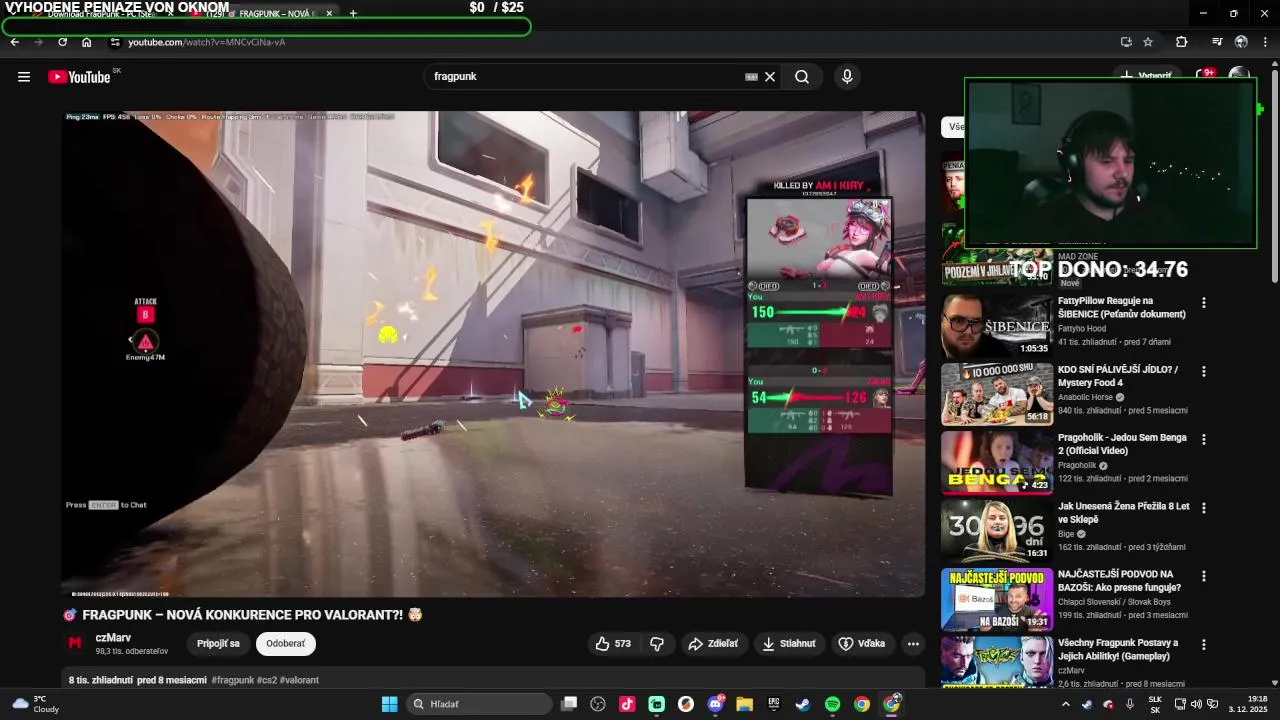Screen dimensions: 1280x720
Task: Switch to Download FragPunk browser tab
Action: [x=100, y=14]
